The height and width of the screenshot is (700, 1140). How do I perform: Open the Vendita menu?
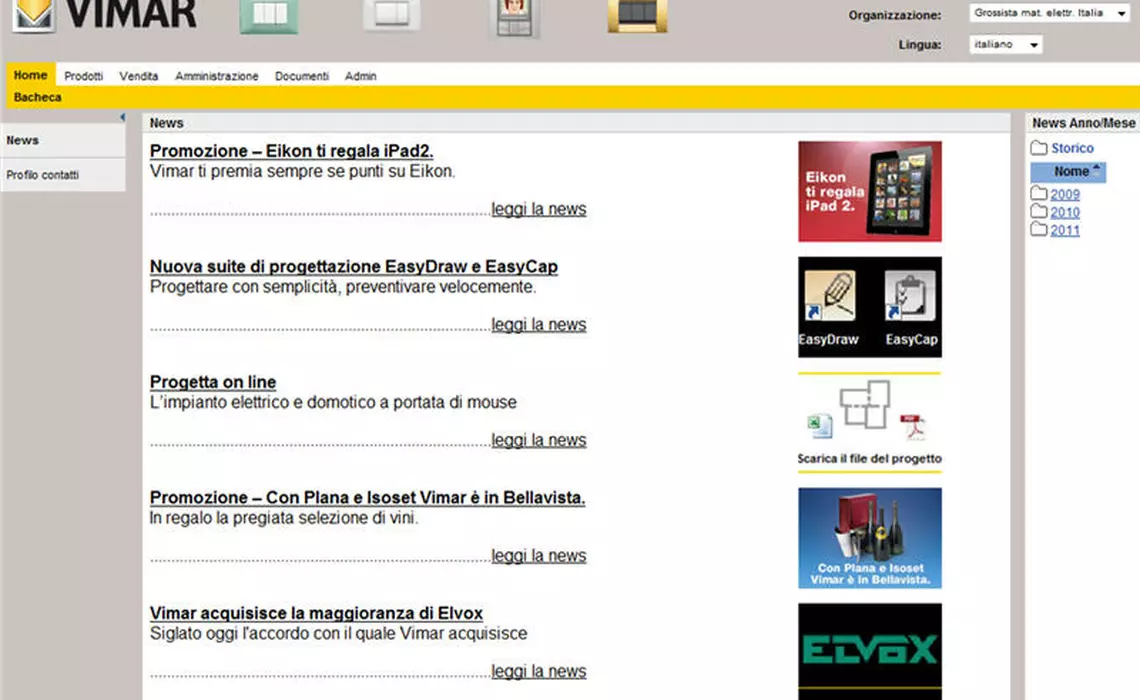pos(139,76)
